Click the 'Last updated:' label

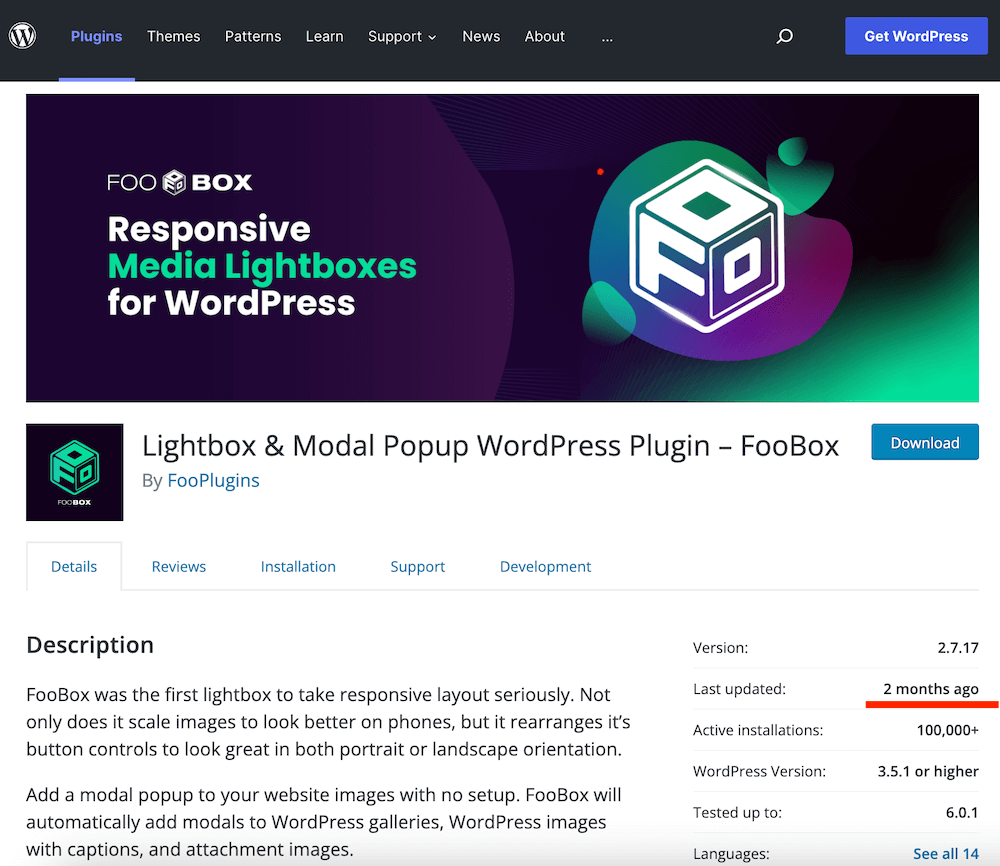[739, 689]
